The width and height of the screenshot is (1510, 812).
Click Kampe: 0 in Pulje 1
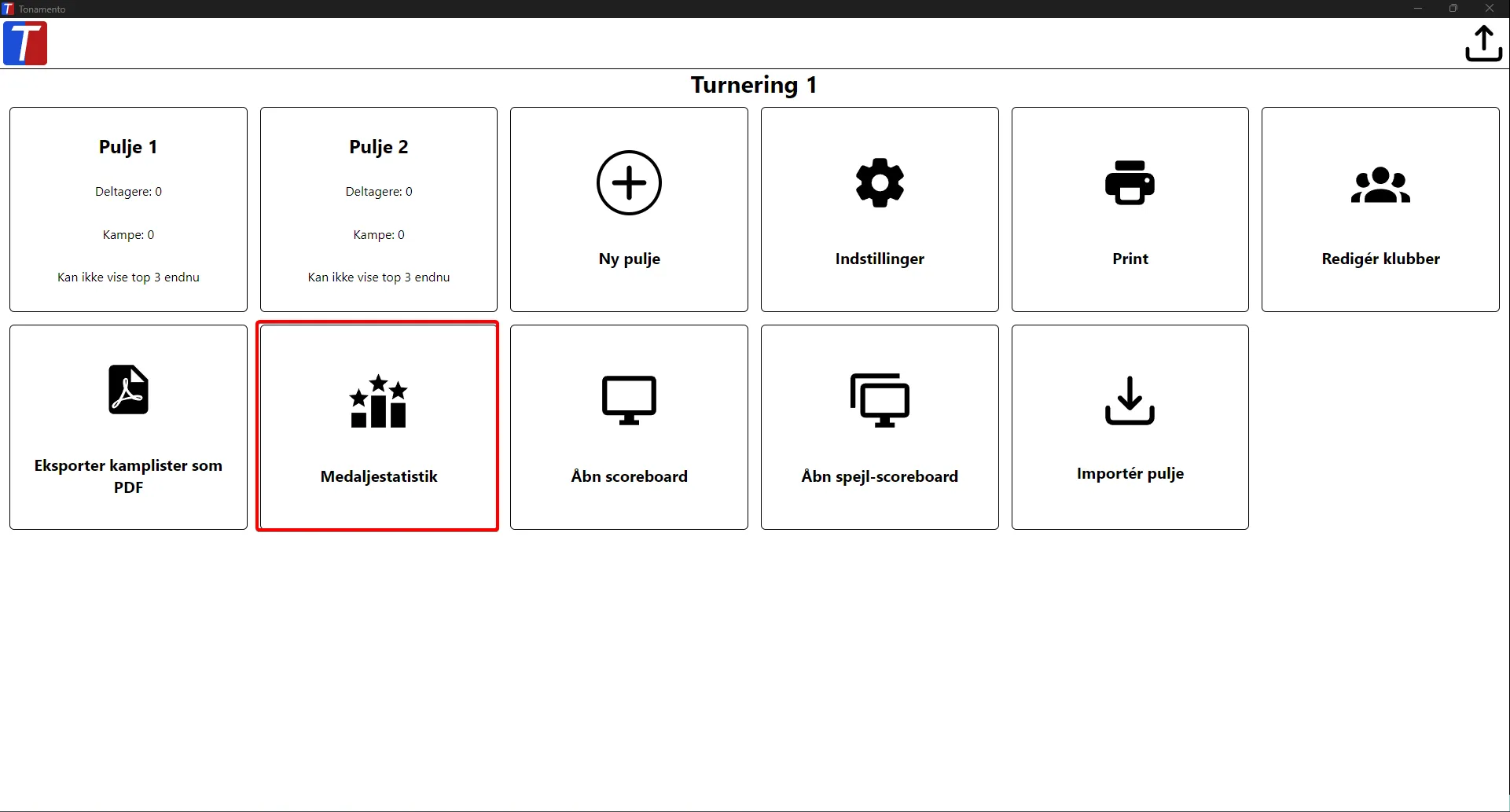click(x=128, y=235)
